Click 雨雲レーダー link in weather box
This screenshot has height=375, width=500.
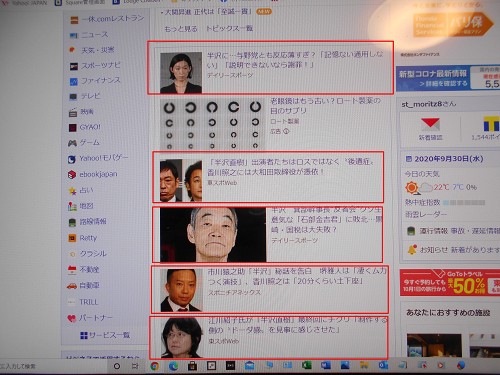[426, 214]
